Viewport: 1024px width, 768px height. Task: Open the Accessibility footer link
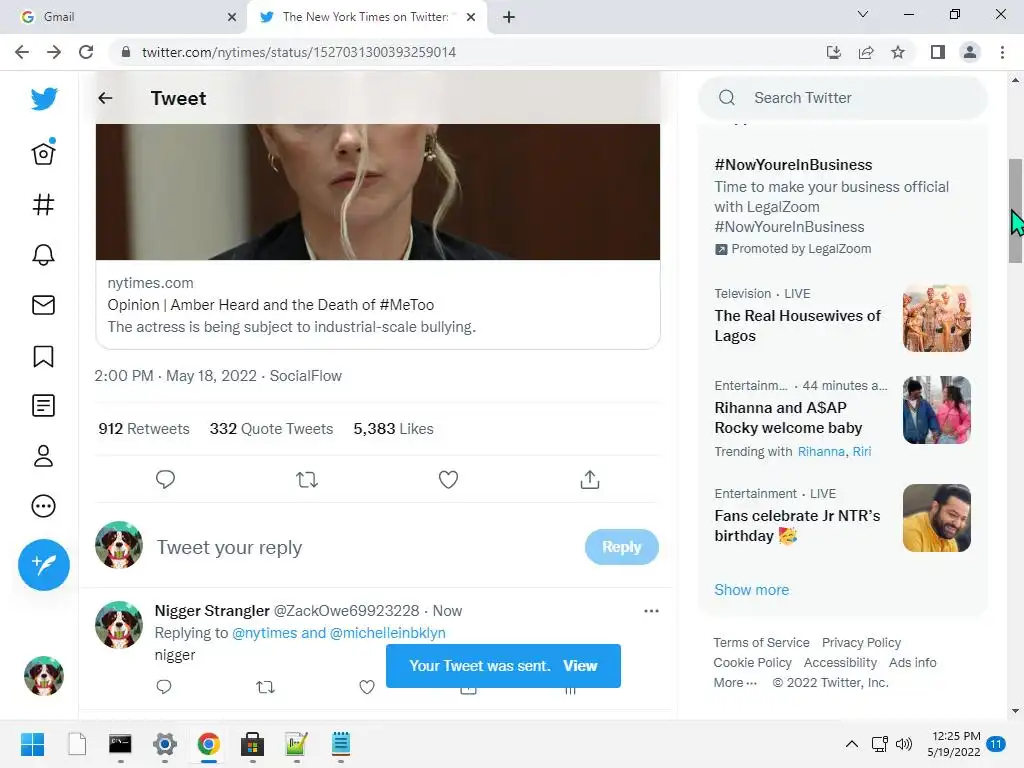coord(840,663)
